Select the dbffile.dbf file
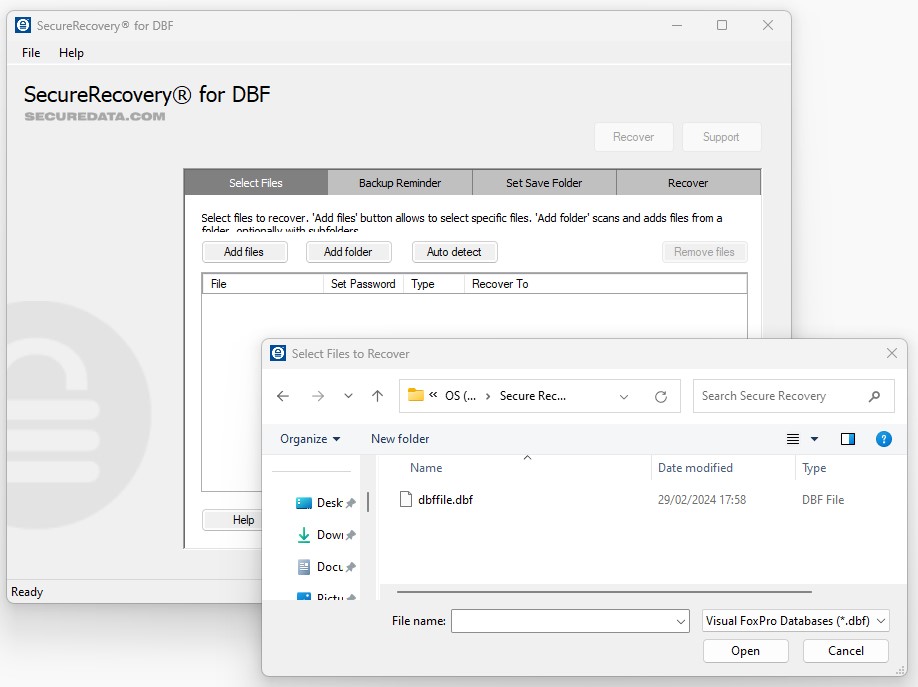This screenshot has width=918, height=687. [445, 500]
